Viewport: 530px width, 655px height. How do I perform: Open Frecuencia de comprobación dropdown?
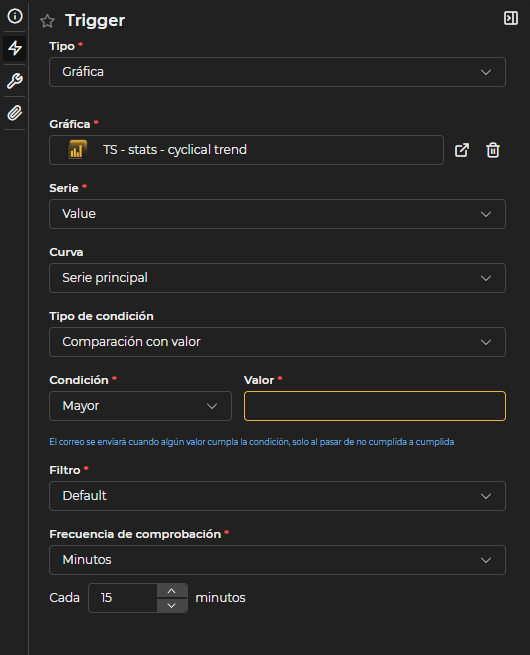coord(277,560)
